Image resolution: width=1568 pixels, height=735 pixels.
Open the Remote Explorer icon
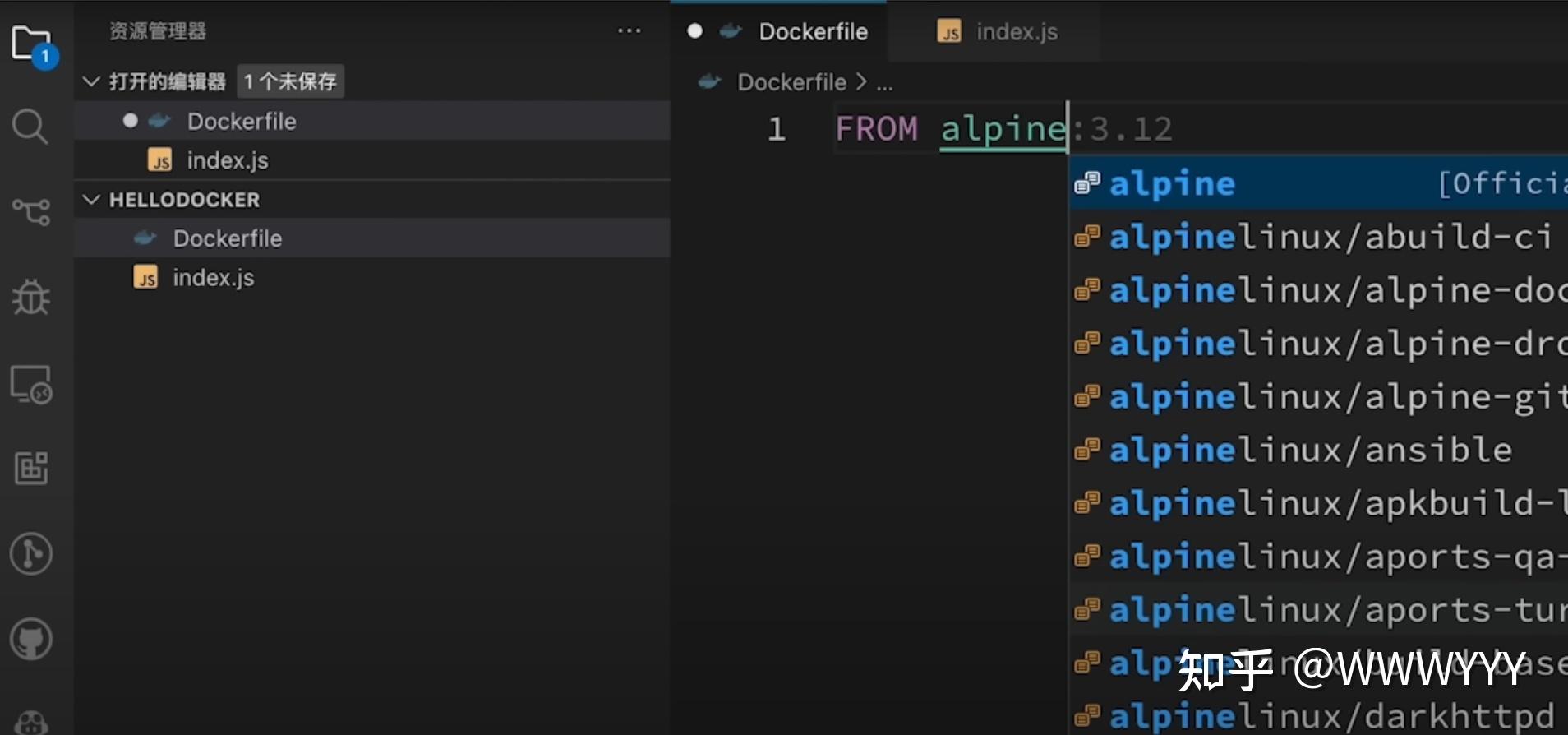(x=31, y=385)
